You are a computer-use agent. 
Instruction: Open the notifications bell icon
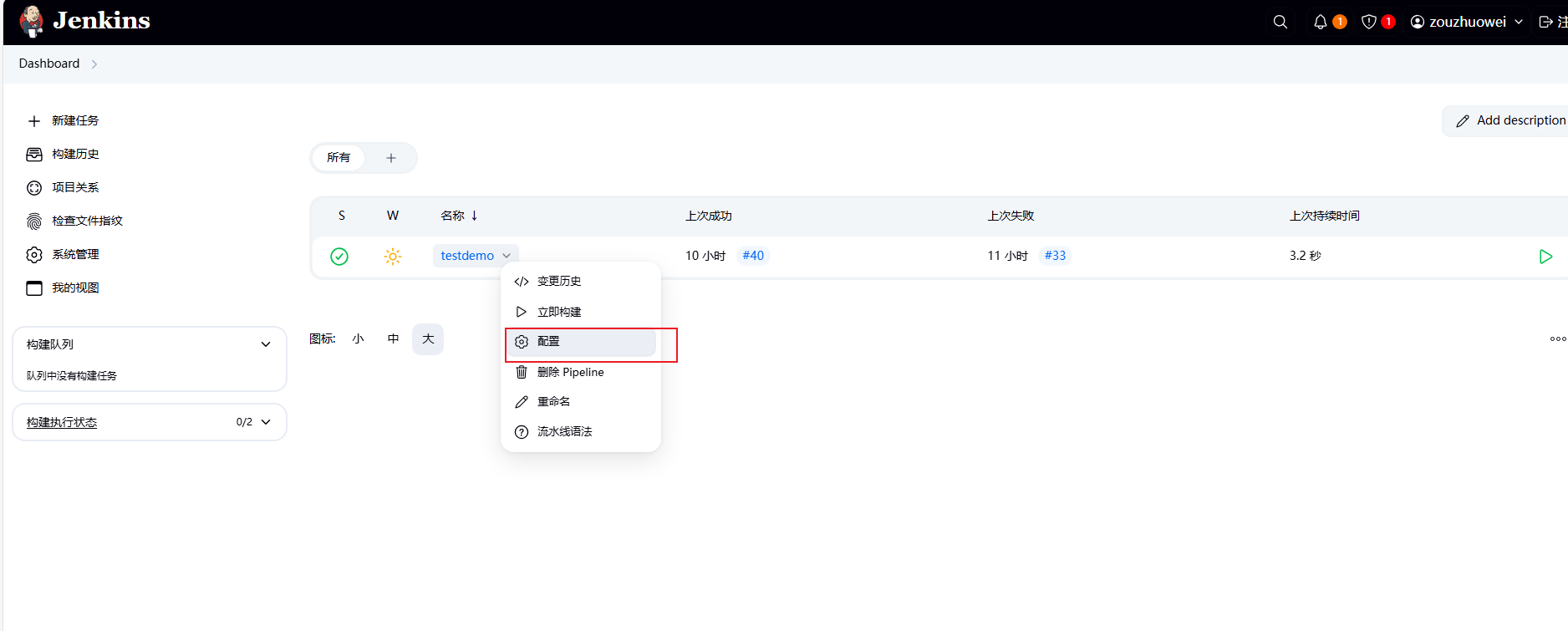click(1321, 22)
